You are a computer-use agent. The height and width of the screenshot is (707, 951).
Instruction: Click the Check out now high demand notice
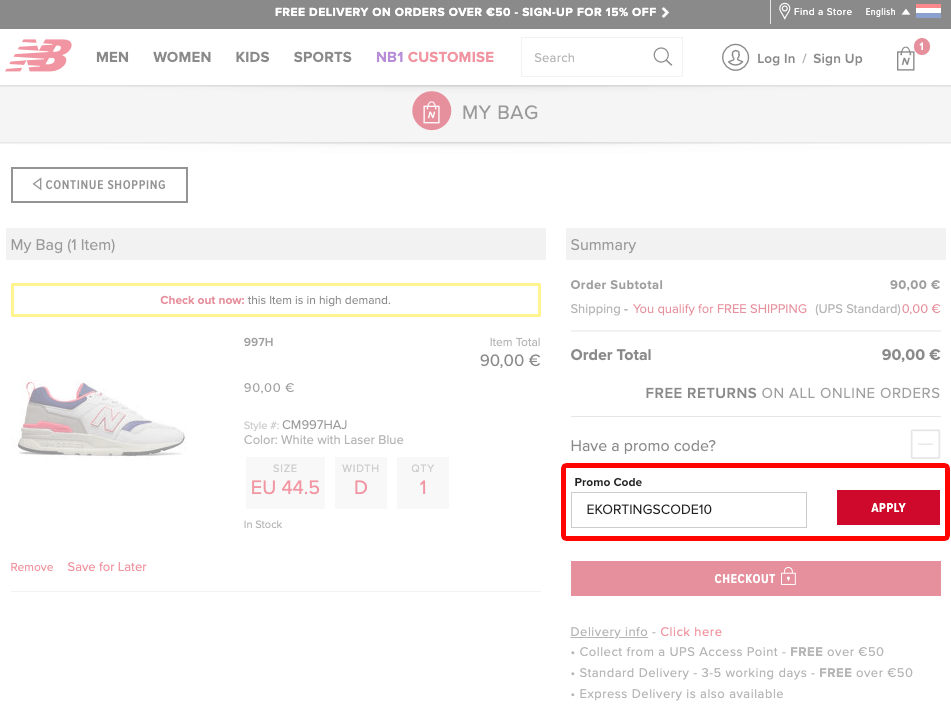(x=275, y=300)
